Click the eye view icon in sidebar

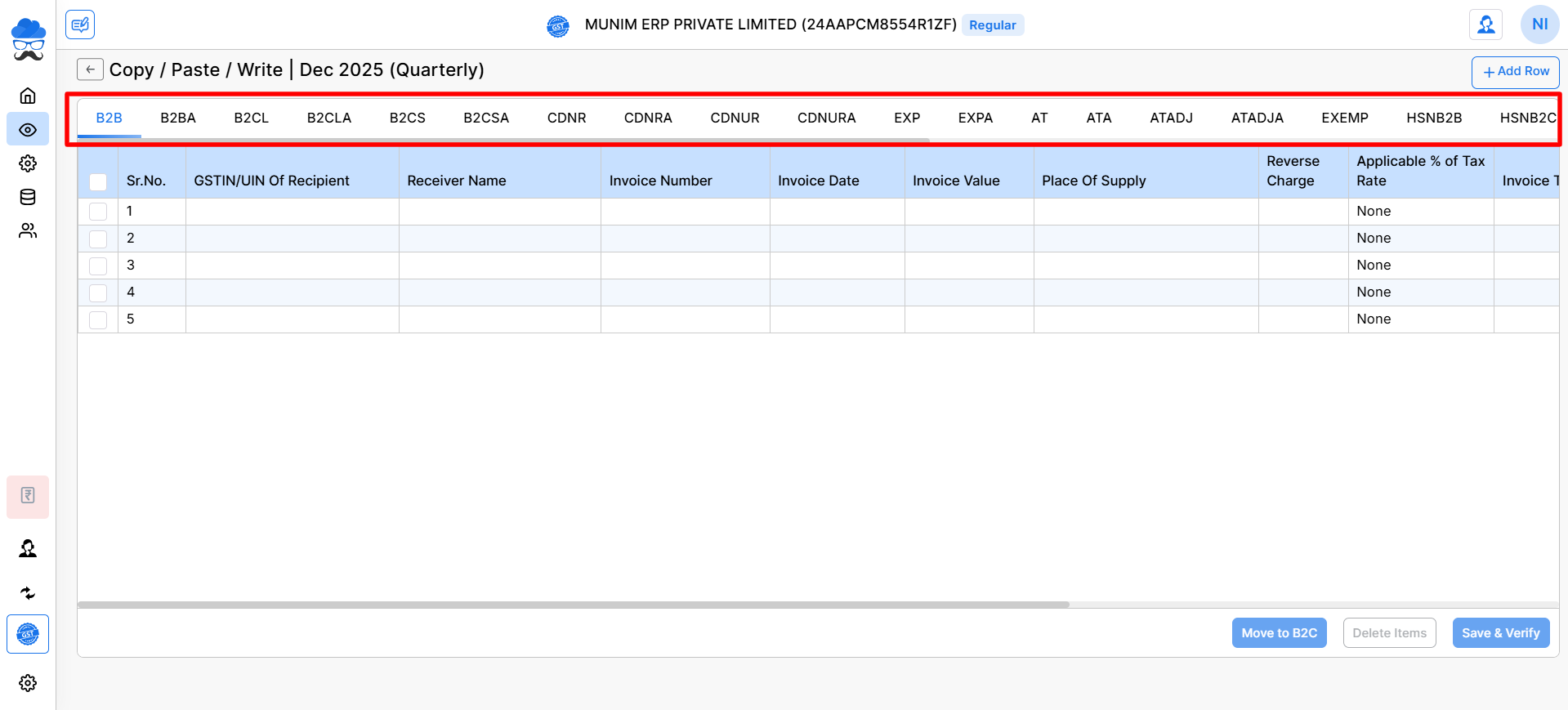point(28,130)
